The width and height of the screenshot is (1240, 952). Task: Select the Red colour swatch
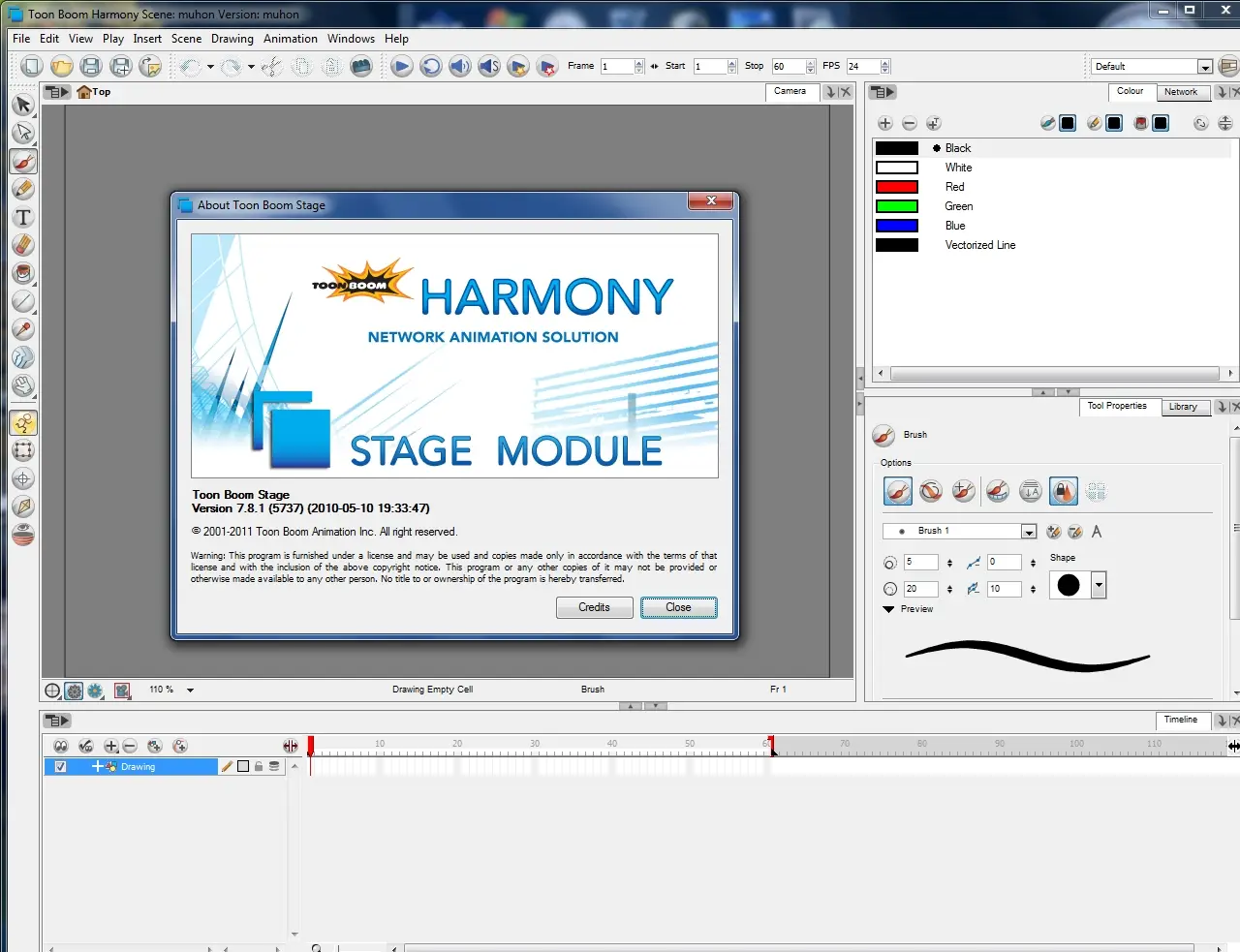pyautogui.click(x=897, y=187)
